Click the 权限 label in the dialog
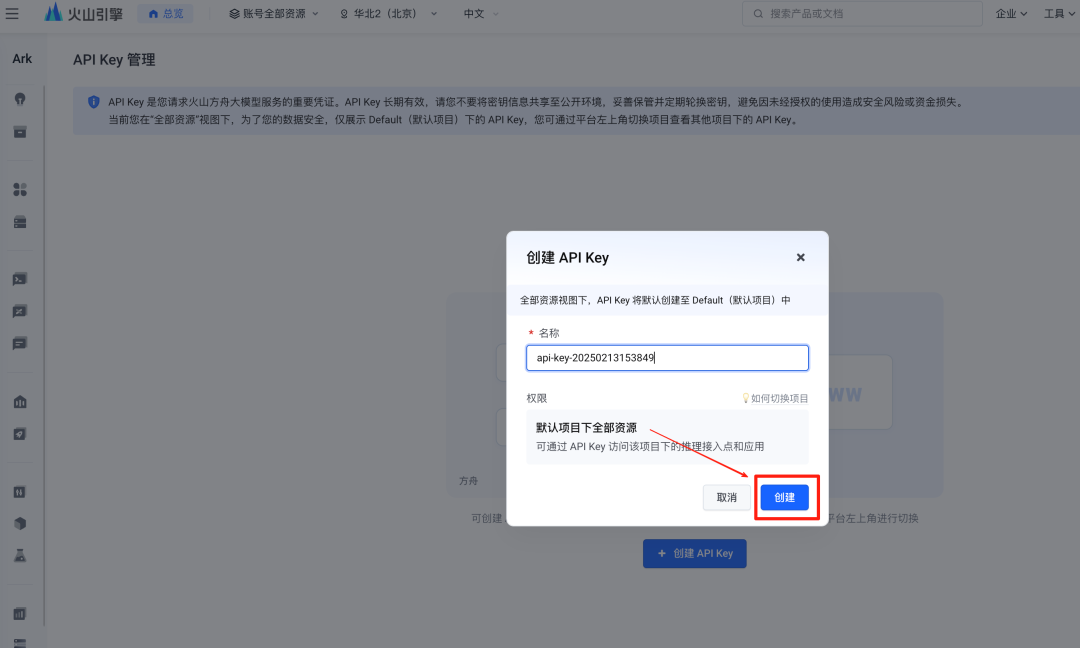 pyautogui.click(x=537, y=398)
